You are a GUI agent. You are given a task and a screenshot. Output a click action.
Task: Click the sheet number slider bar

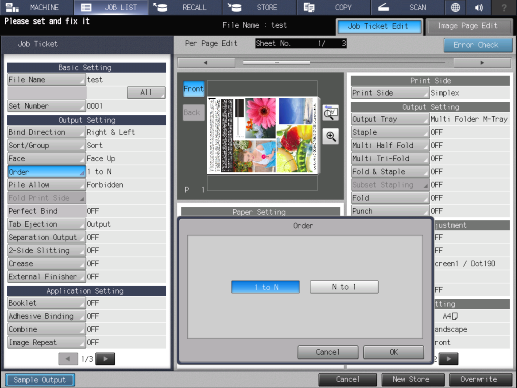344,62
